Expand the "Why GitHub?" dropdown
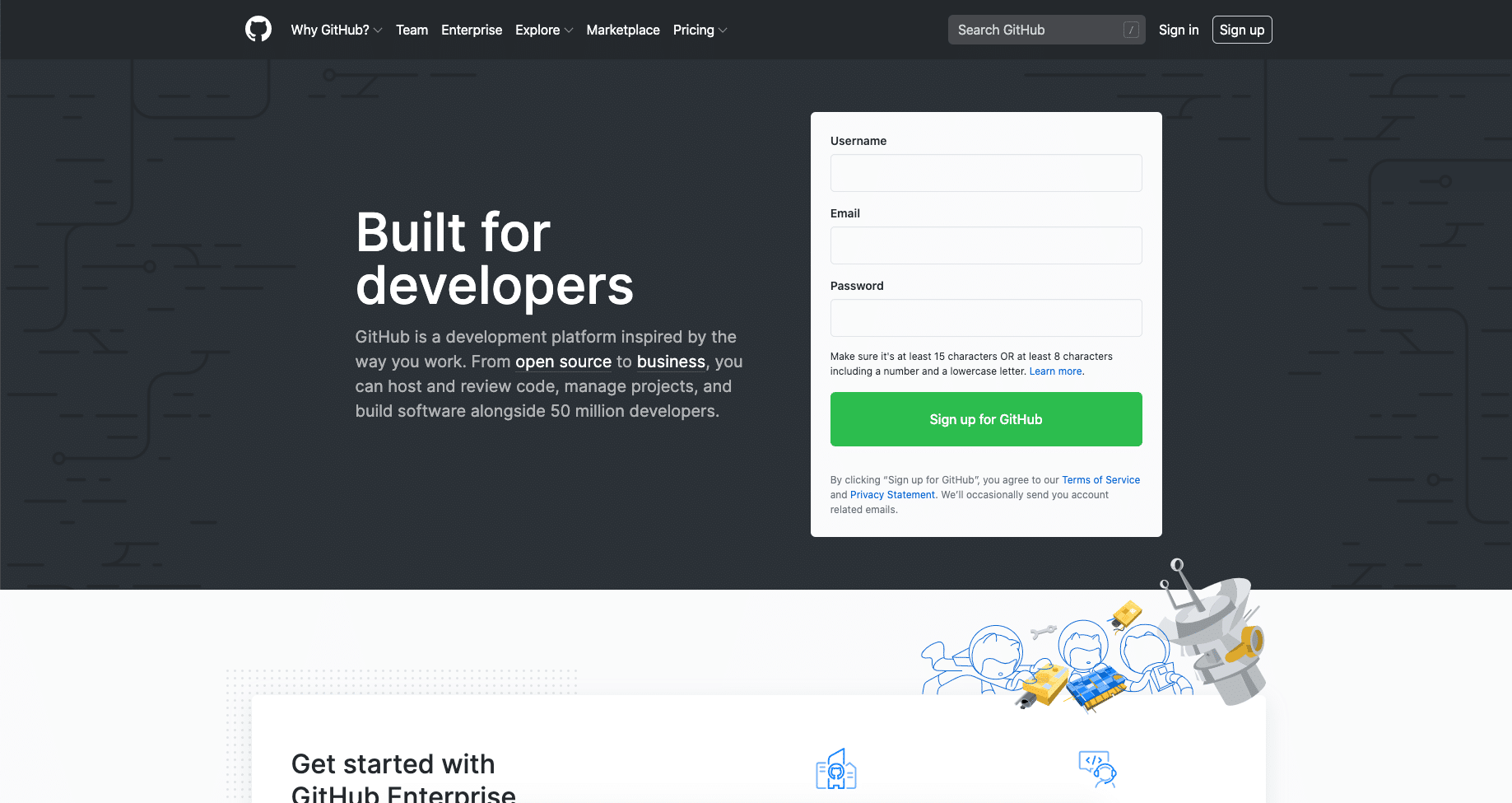1512x803 pixels. [336, 30]
